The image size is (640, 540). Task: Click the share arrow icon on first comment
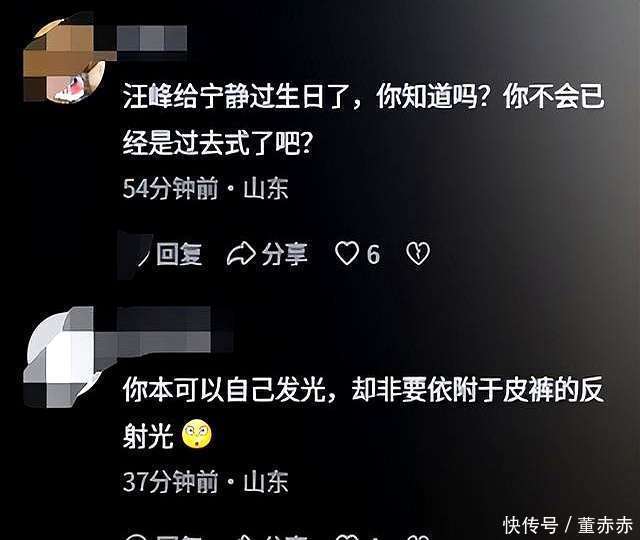pyautogui.click(x=241, y=253)
